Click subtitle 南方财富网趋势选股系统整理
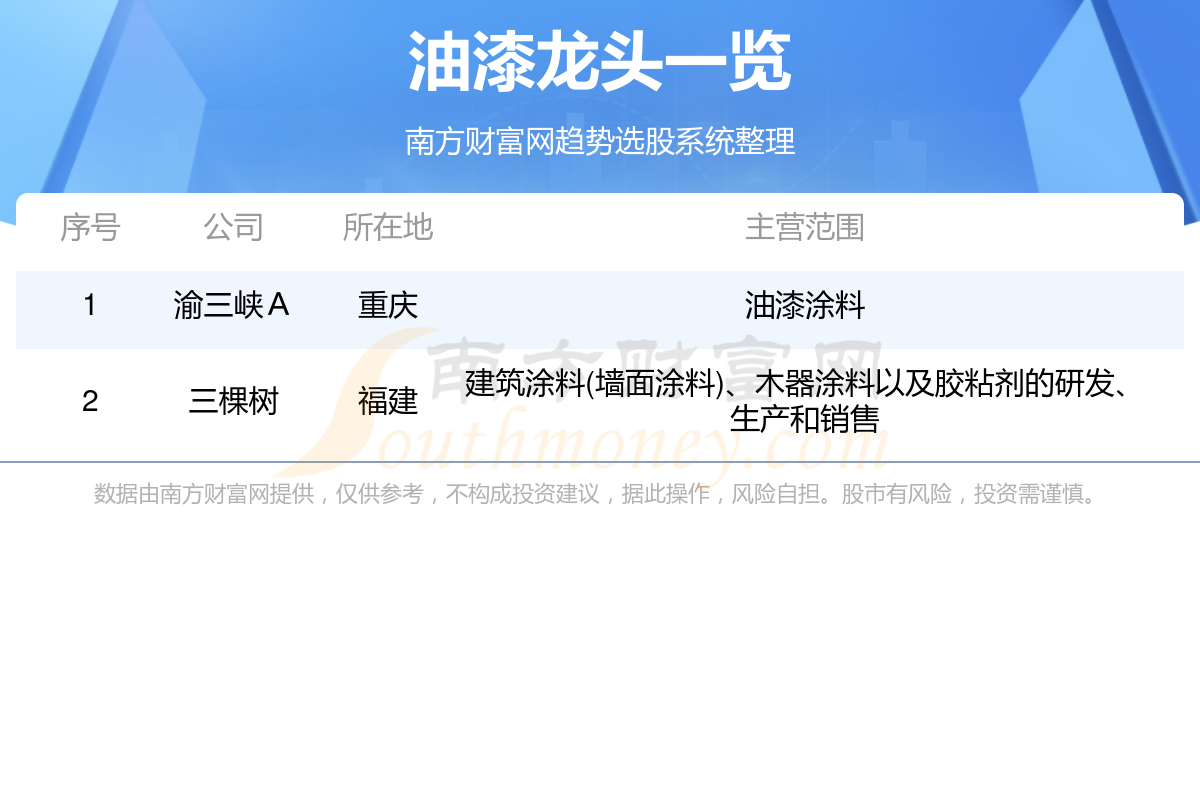This screenshot has height=800, width=1200. [600, 141]
